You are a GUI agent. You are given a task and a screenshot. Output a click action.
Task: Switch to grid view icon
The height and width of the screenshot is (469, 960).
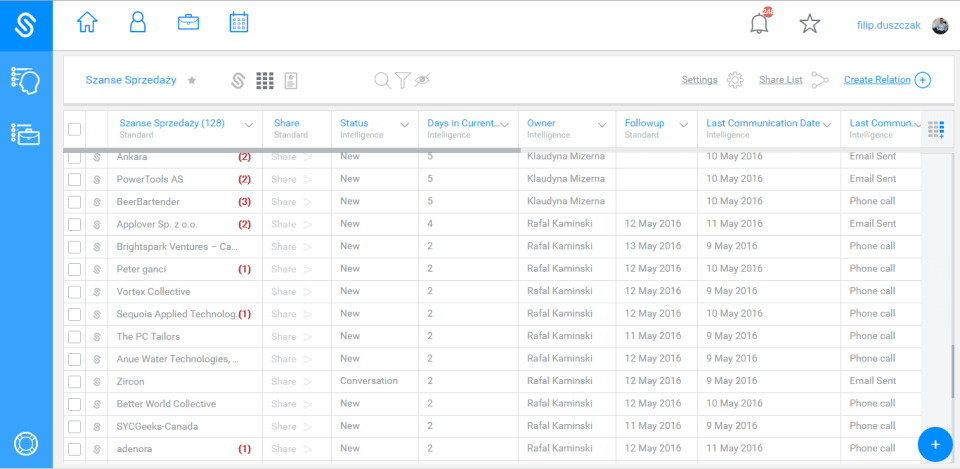pyautogui.click(x=264, y=80)
